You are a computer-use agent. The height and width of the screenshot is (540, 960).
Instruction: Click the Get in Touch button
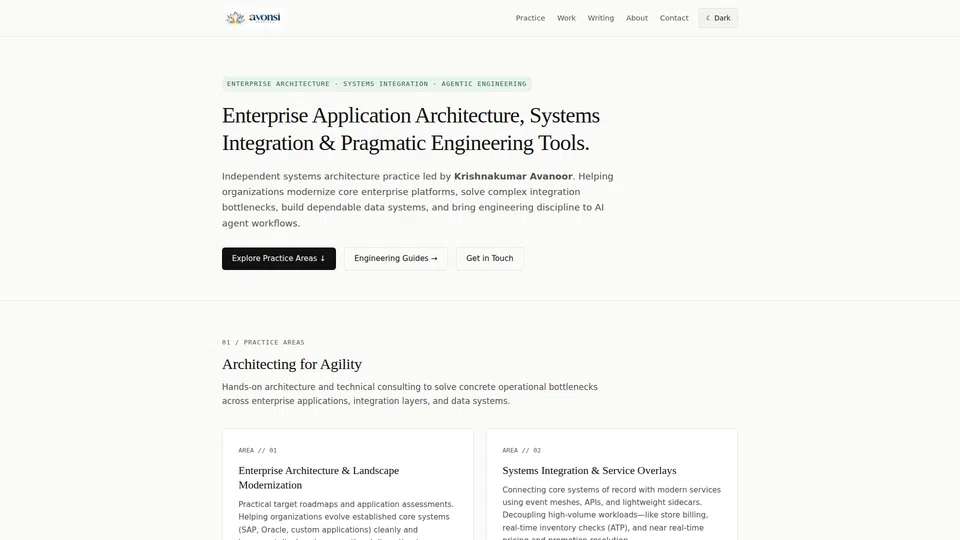coord(489,258)
